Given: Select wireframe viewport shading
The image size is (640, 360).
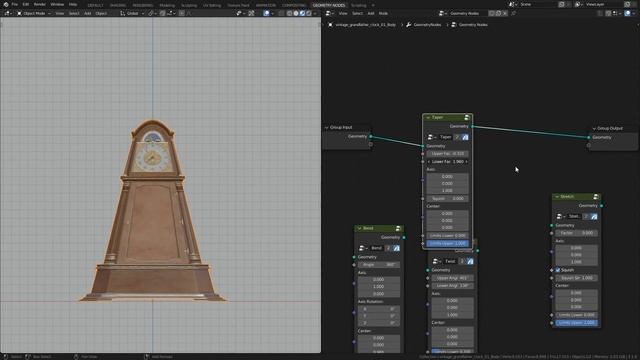Looking at the screenshot, I should 289,13.
